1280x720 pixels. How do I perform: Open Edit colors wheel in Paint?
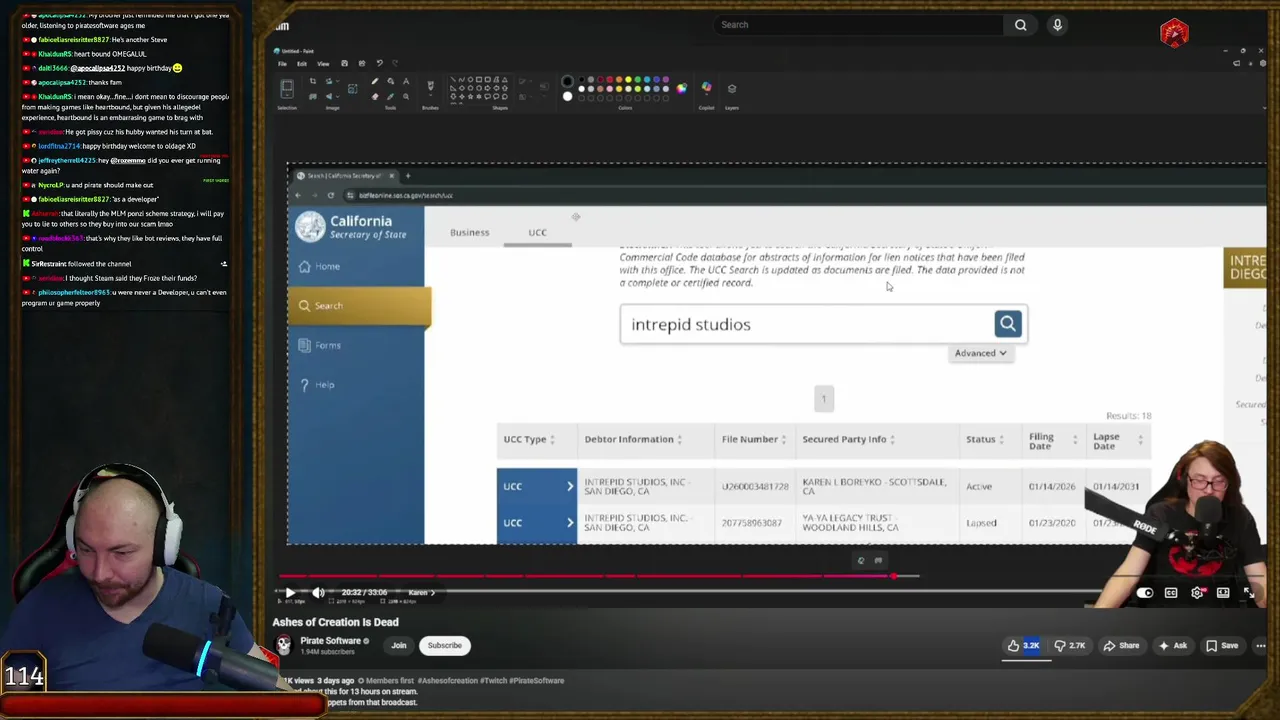tap(681, 88)
